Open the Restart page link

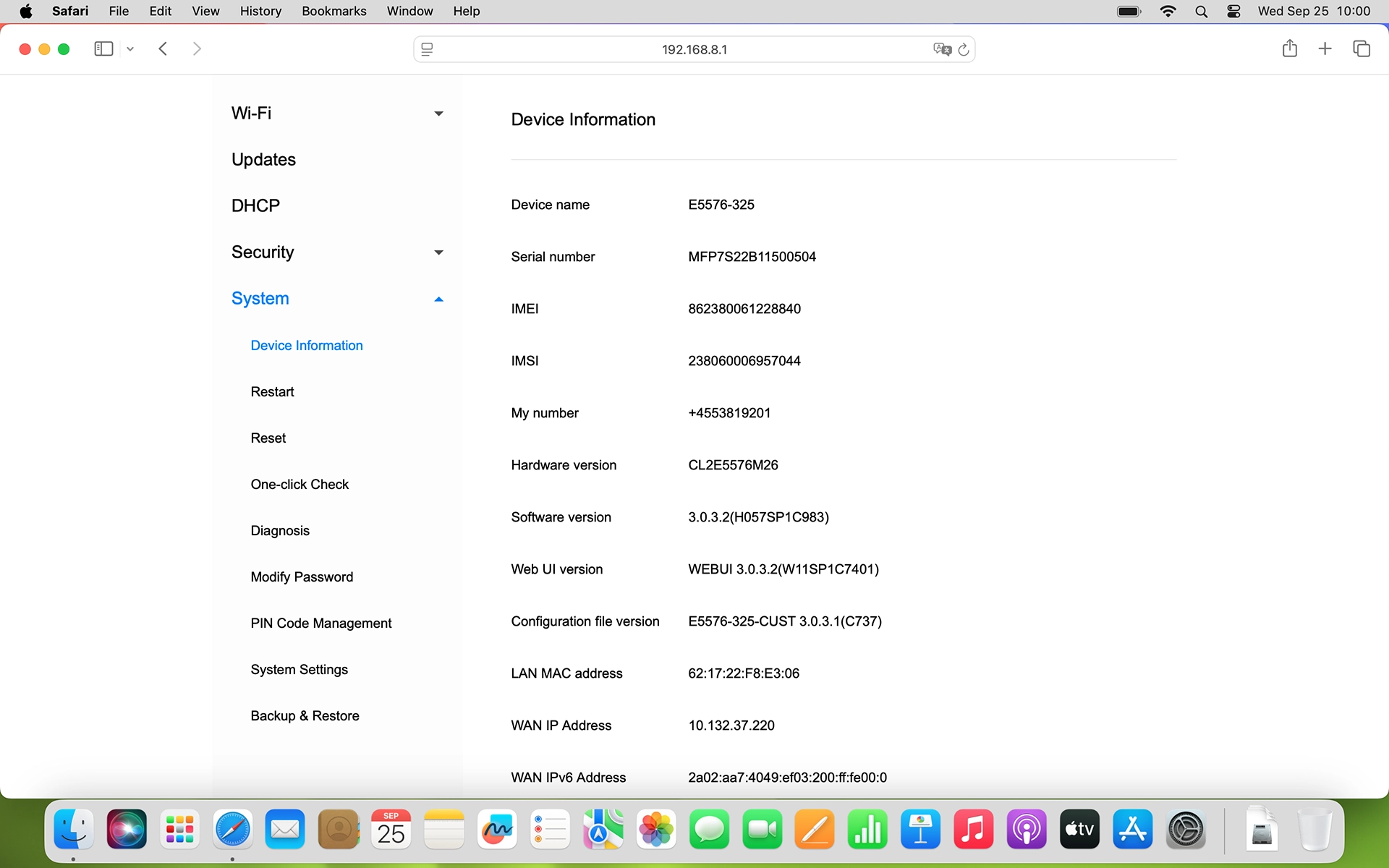click(x=272, y=391)
